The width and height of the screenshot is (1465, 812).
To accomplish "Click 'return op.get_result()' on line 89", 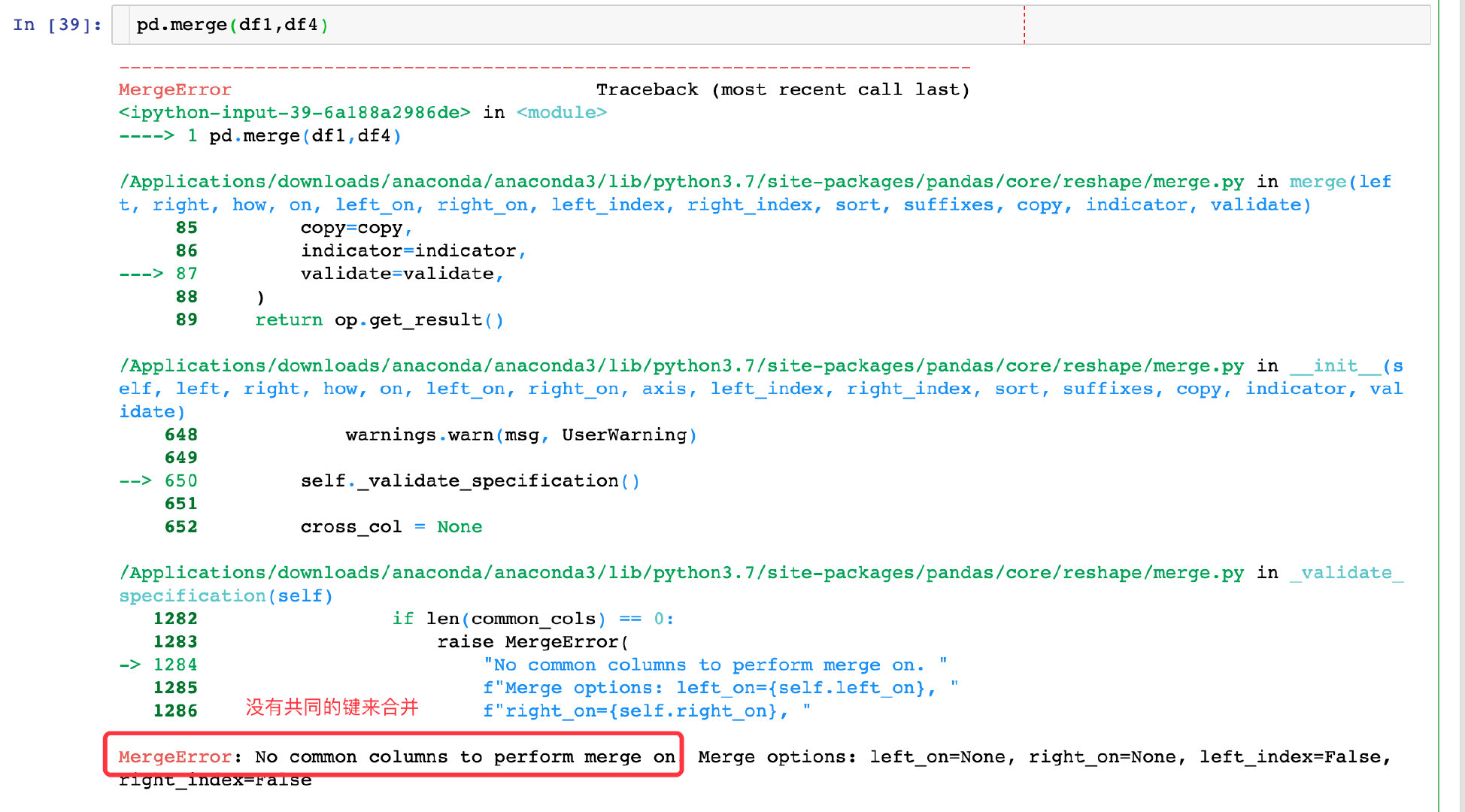I will pos(379,320).
